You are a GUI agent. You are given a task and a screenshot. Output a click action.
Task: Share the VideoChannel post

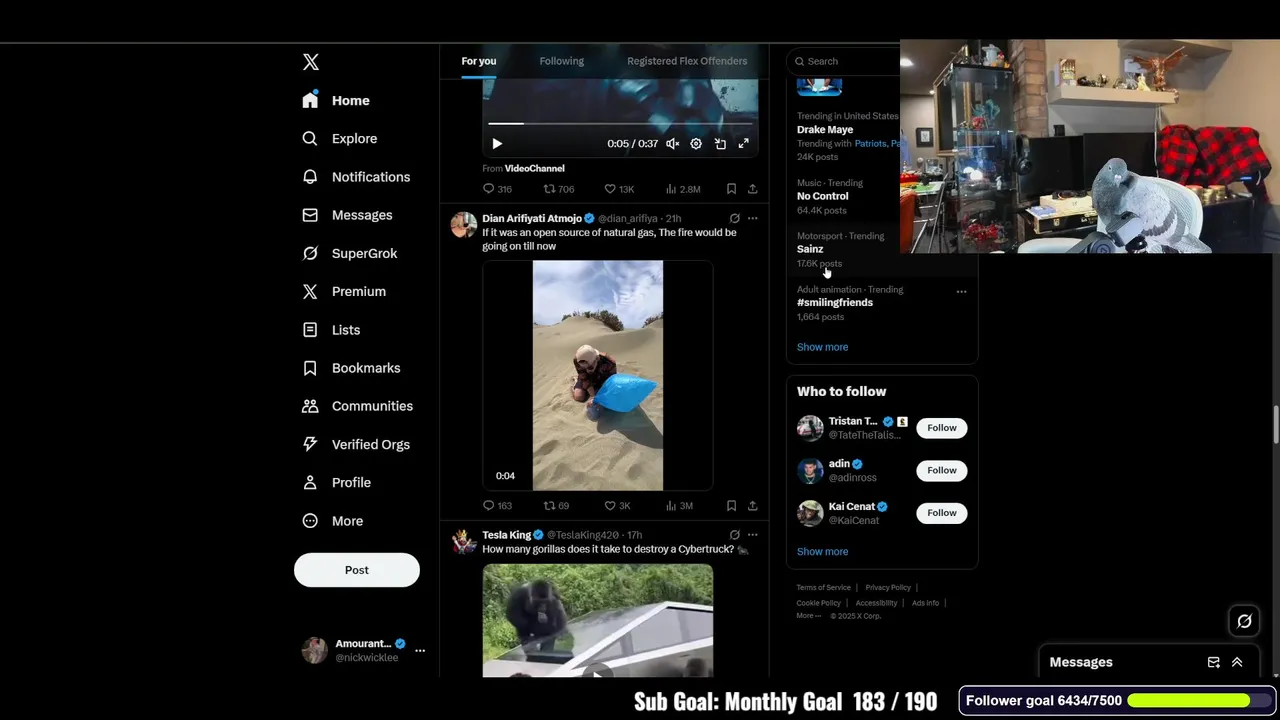coord(752,189)
